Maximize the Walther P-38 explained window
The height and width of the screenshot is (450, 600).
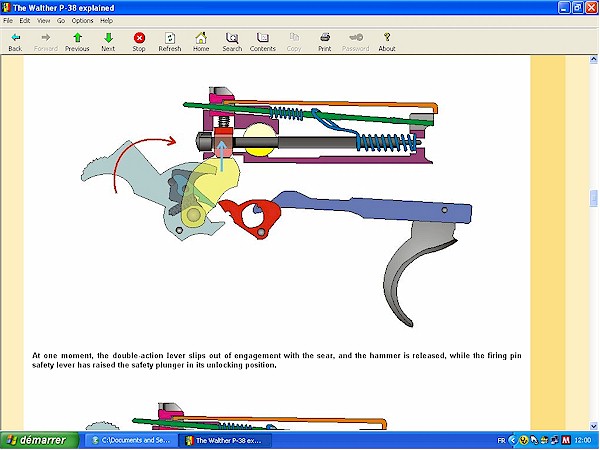[578, 8]
